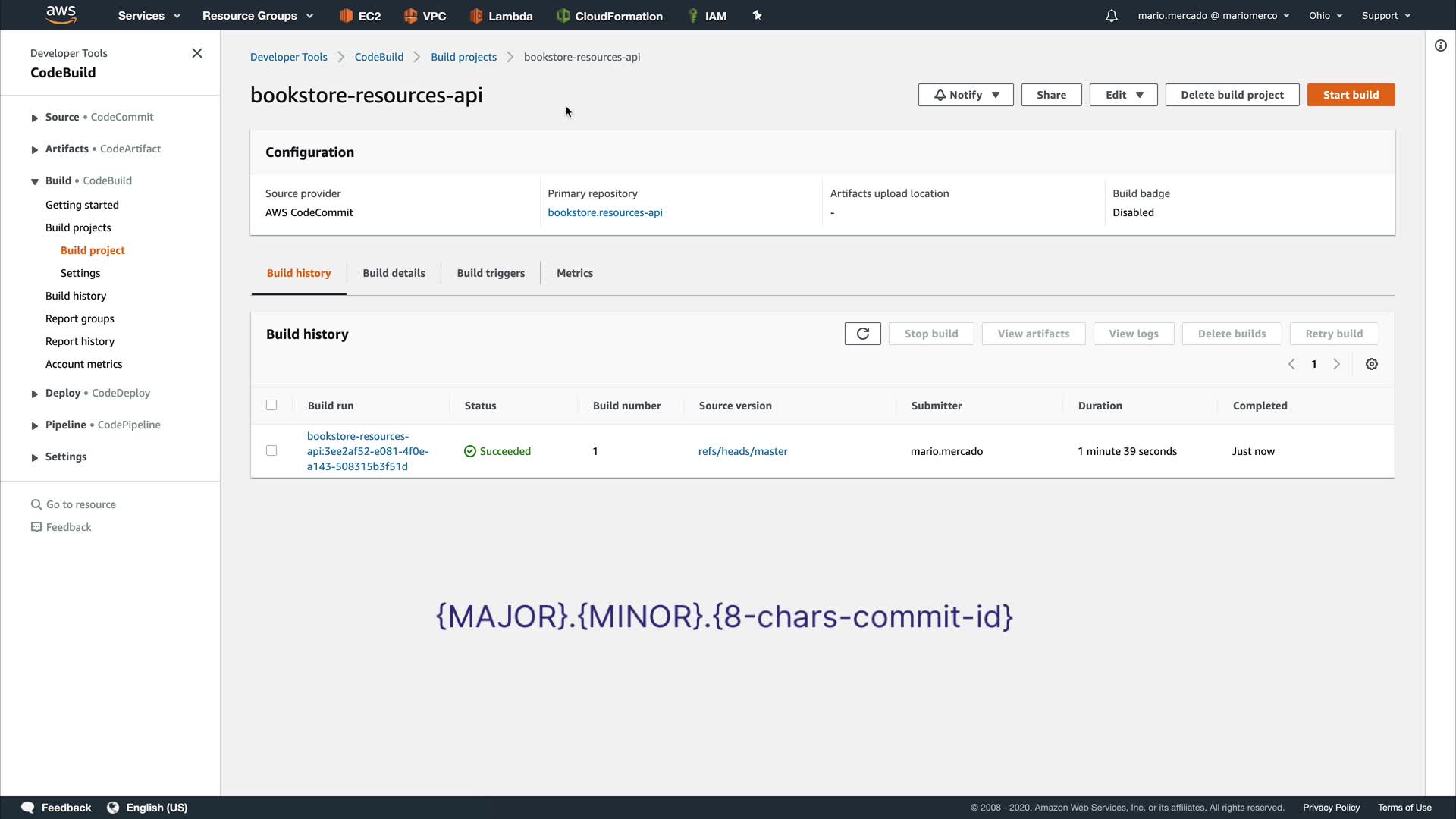
Task: Open the info panel icon
Action: [x=1440, y=45]
